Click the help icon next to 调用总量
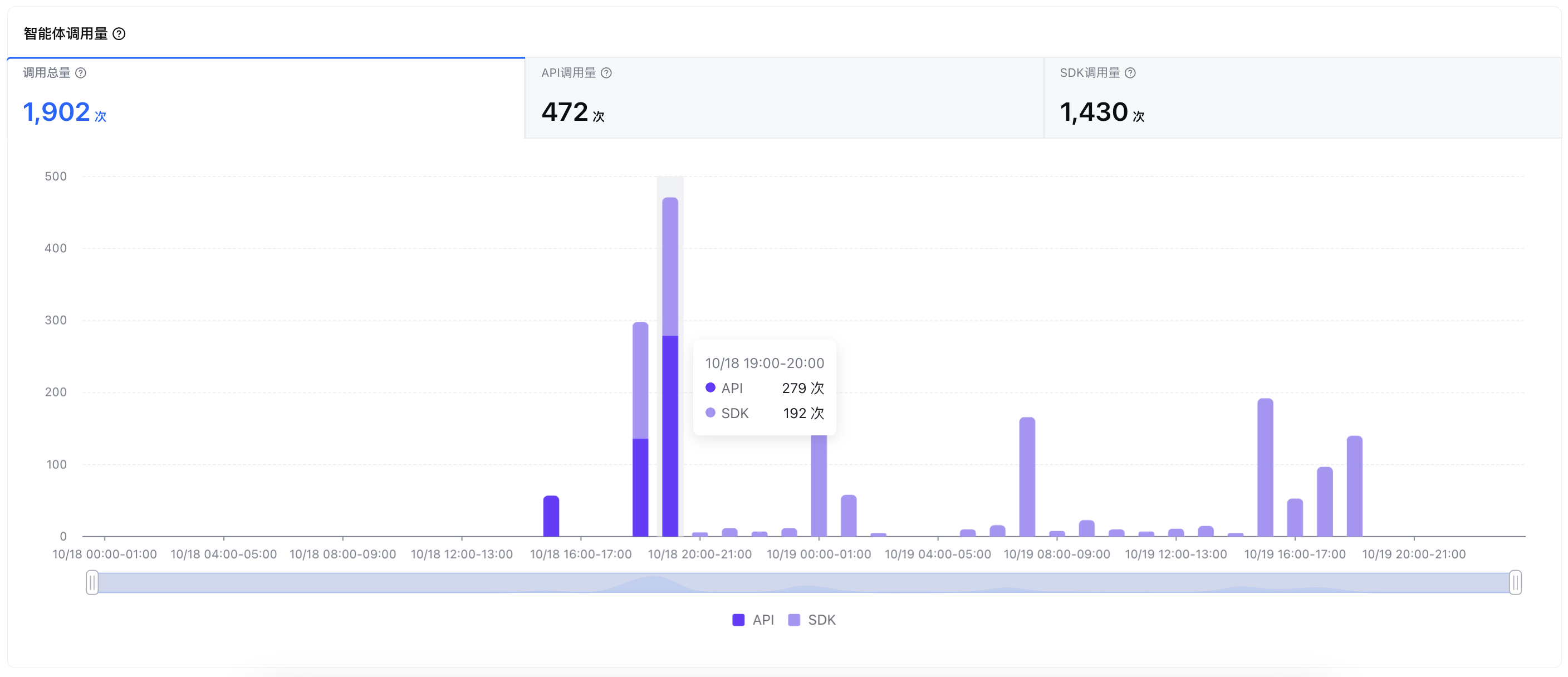 pos(80,73)
